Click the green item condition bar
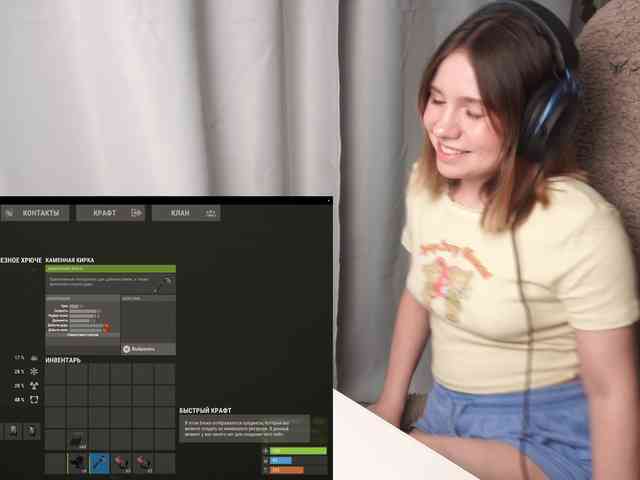Screen dimensions: 640x480 click(111, 269)
